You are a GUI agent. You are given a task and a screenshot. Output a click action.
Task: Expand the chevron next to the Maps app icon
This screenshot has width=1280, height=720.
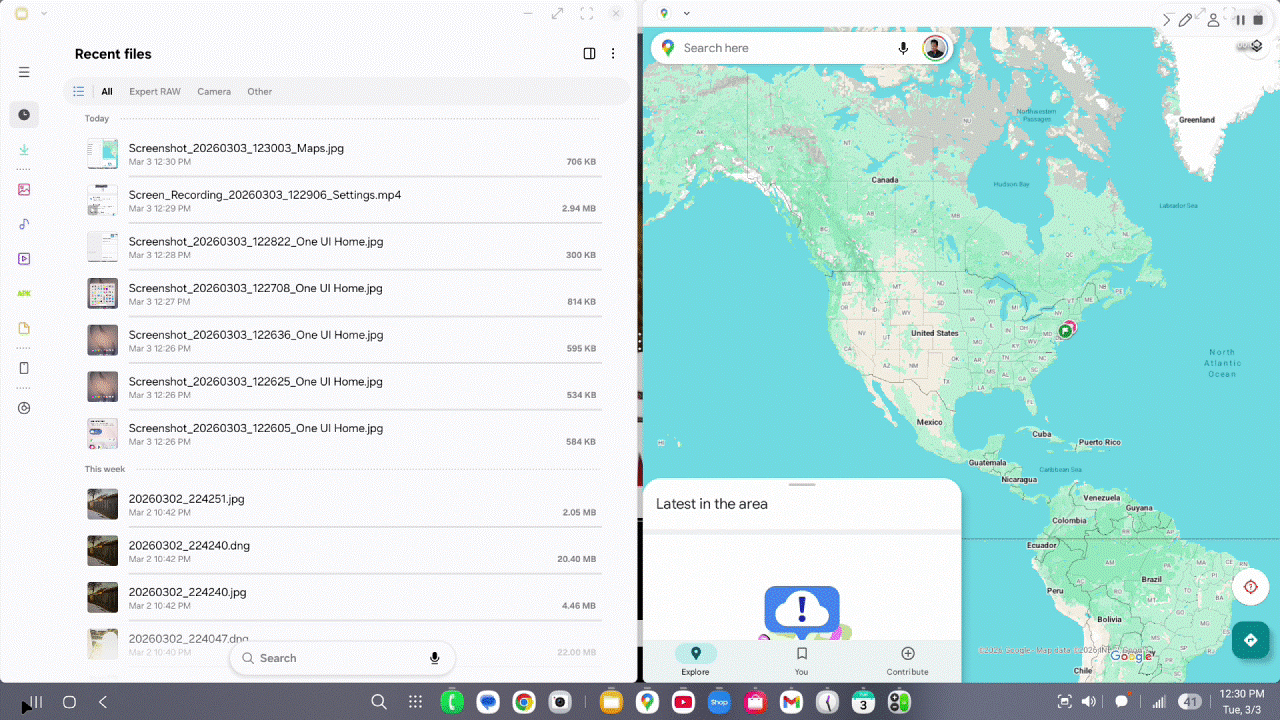[685, 13]
